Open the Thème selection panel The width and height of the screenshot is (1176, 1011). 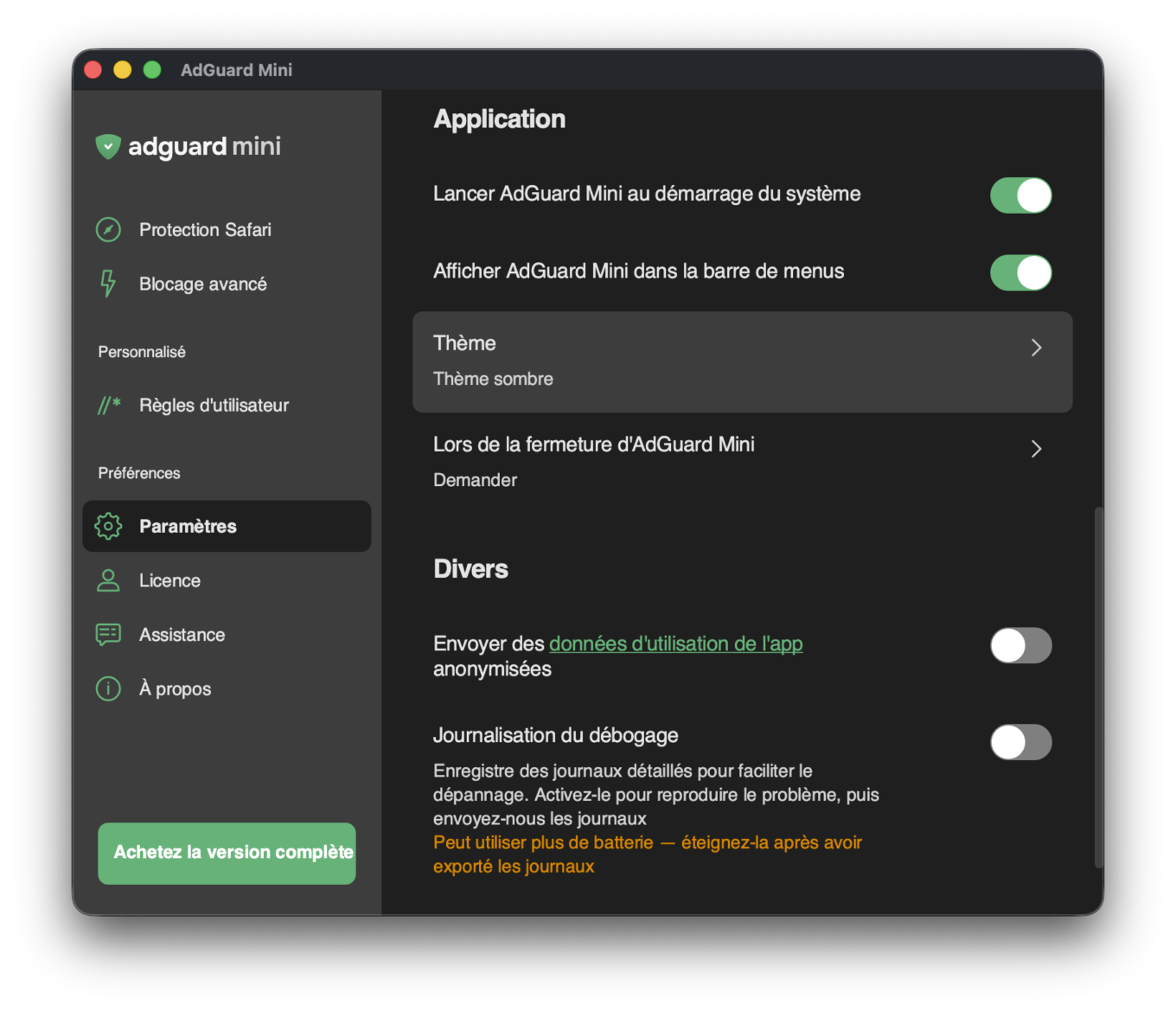(x=742, y=362)
